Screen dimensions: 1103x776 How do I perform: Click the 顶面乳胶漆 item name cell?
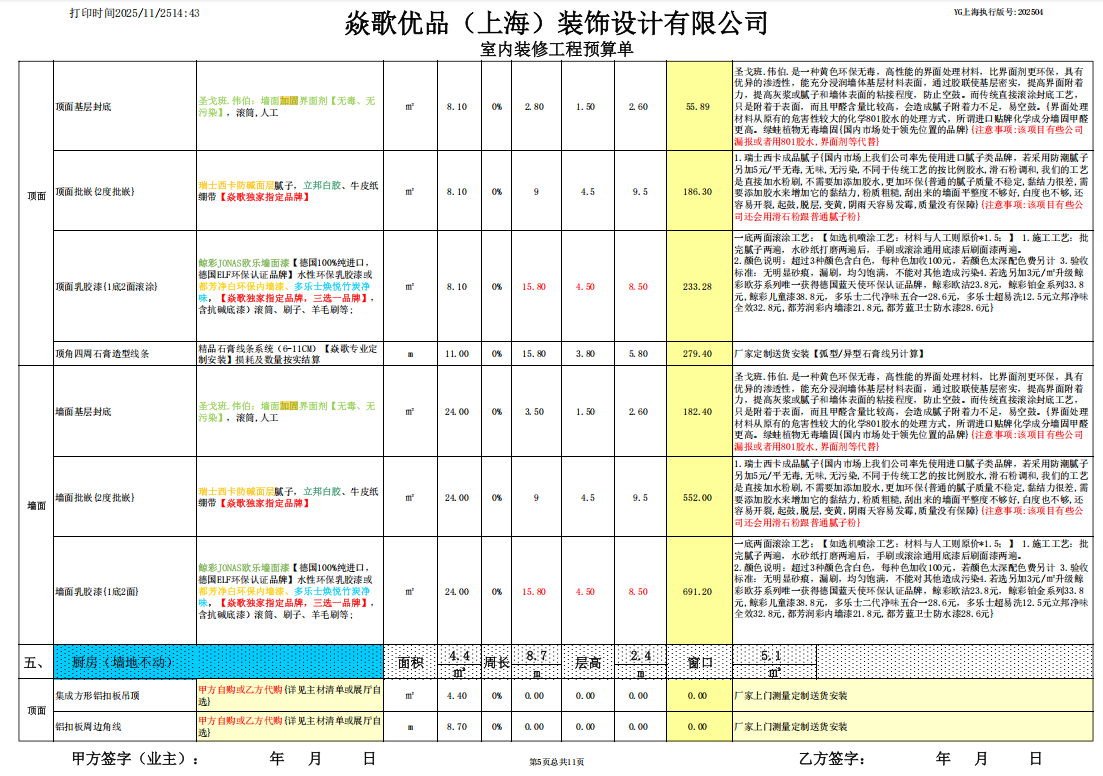coord(105,286)
